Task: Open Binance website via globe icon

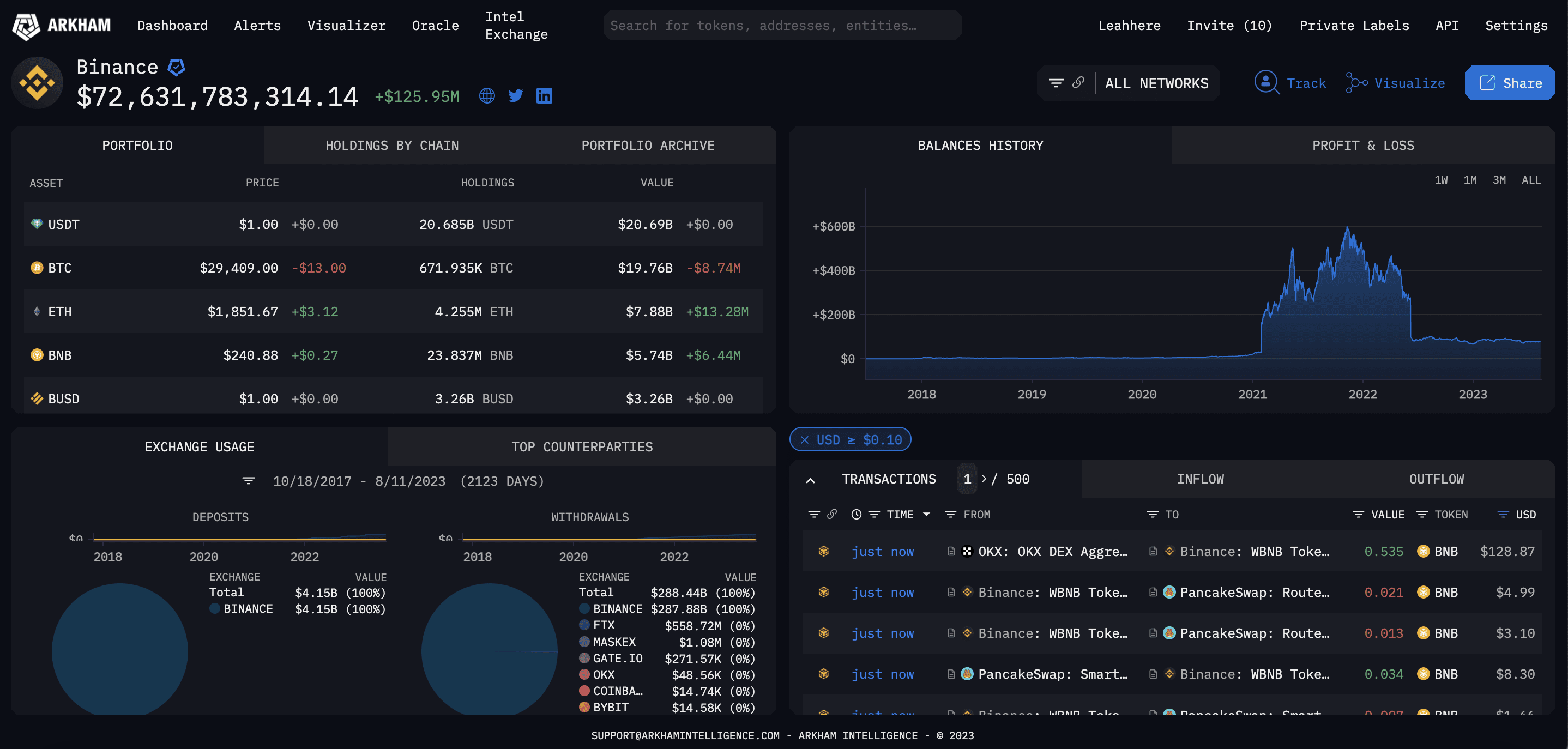Action: pos(487,95)
